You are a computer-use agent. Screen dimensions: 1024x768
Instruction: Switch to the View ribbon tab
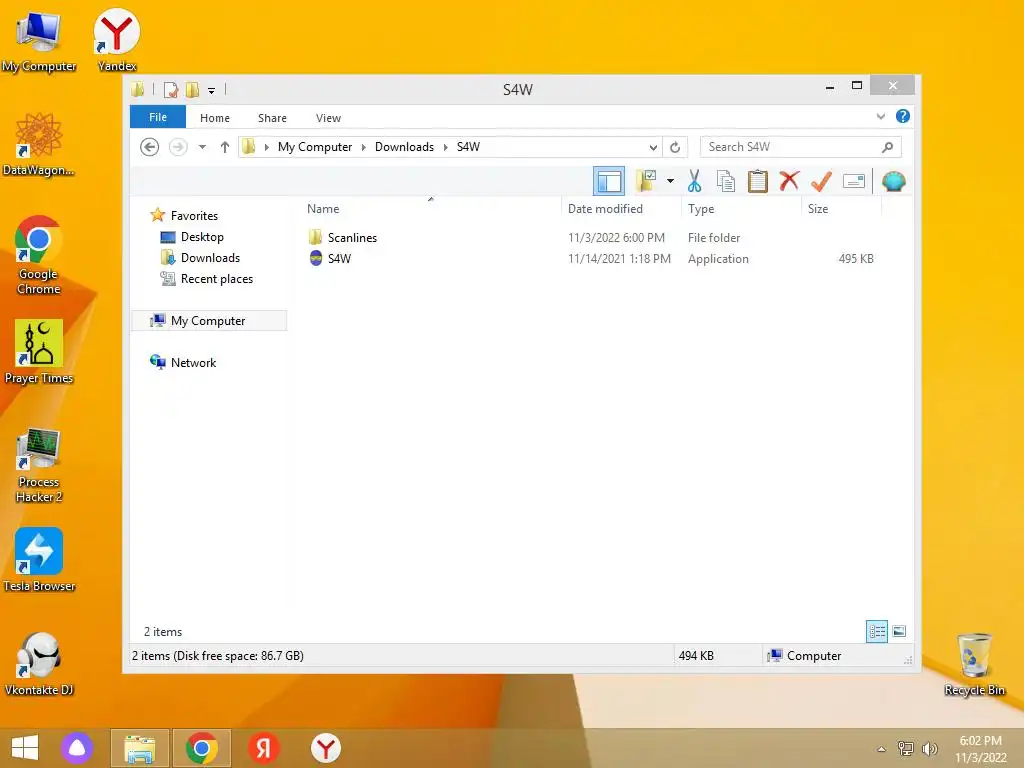pos(328,118)
